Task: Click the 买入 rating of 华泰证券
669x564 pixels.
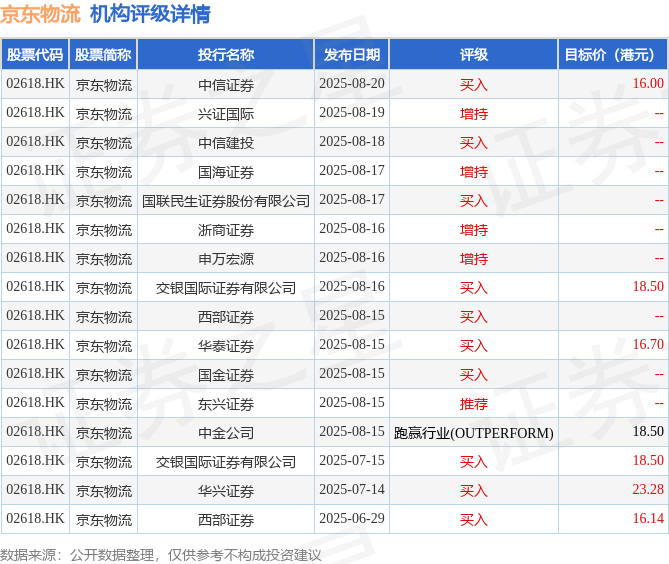Action: point(474,346)
